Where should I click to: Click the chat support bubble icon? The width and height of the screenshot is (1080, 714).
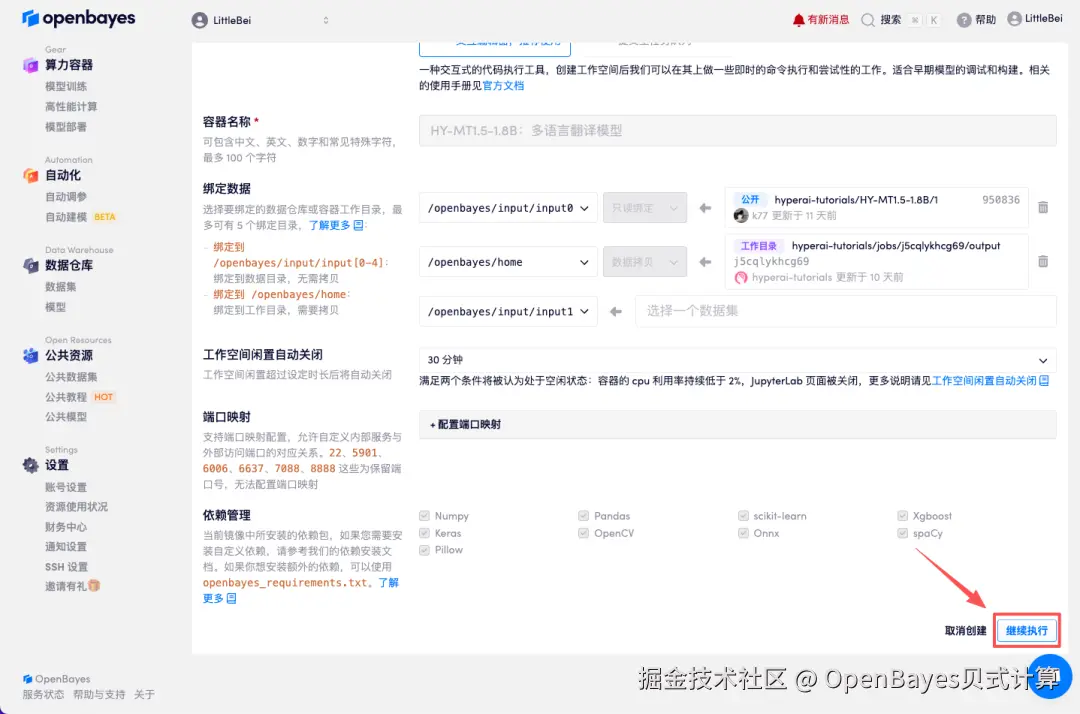[1049, 677]
